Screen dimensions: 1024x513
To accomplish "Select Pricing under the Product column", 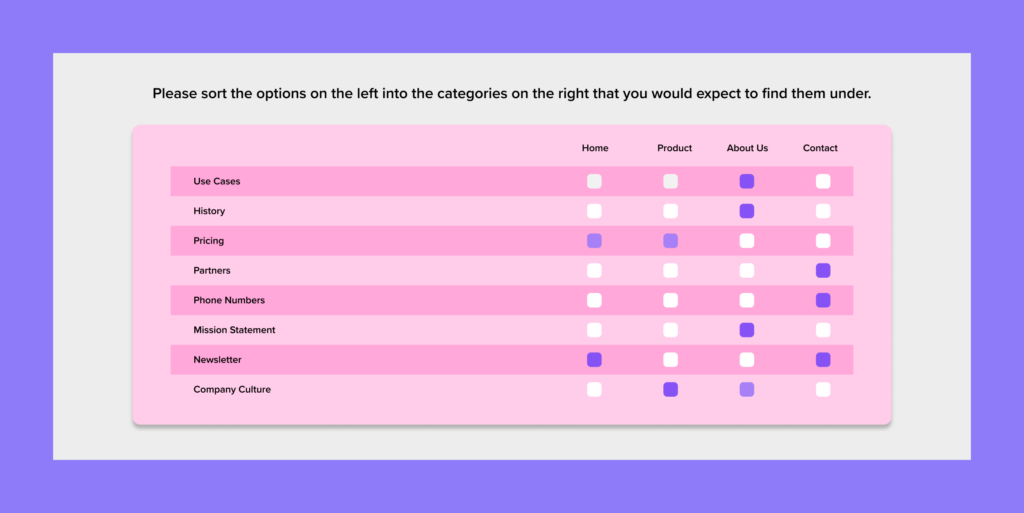I will (670, 241).
